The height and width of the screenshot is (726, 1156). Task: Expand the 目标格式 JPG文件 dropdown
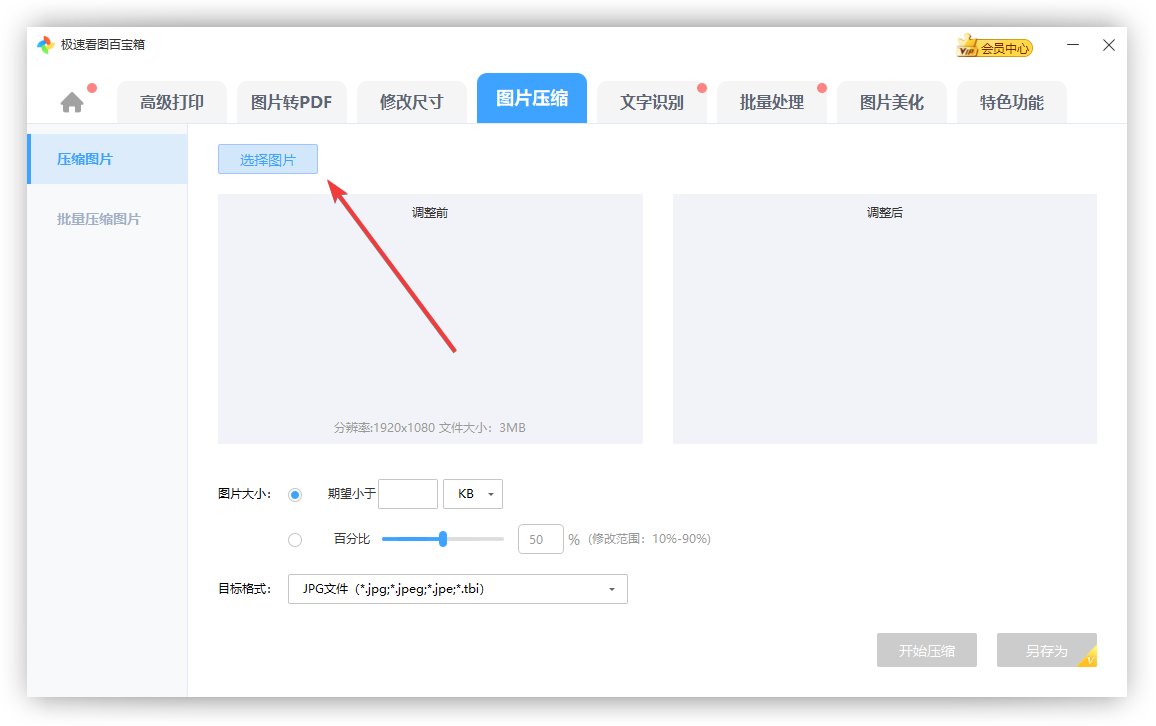click(x=458, y=589)
